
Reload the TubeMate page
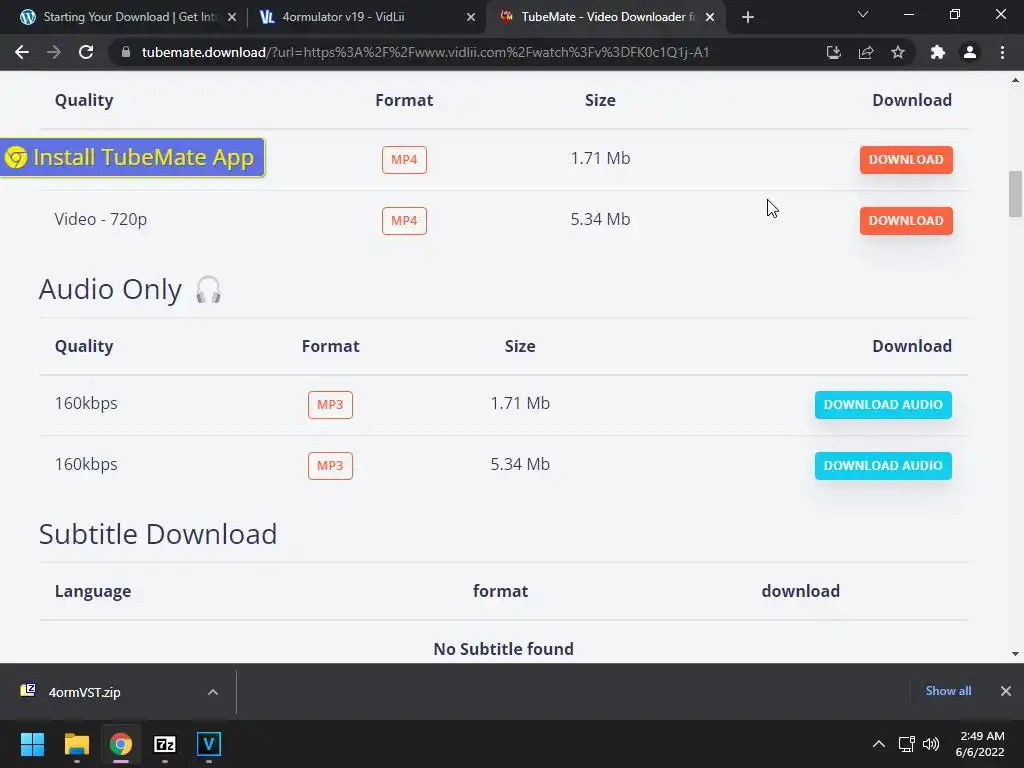pyautogui.click(x=86, y=52)
